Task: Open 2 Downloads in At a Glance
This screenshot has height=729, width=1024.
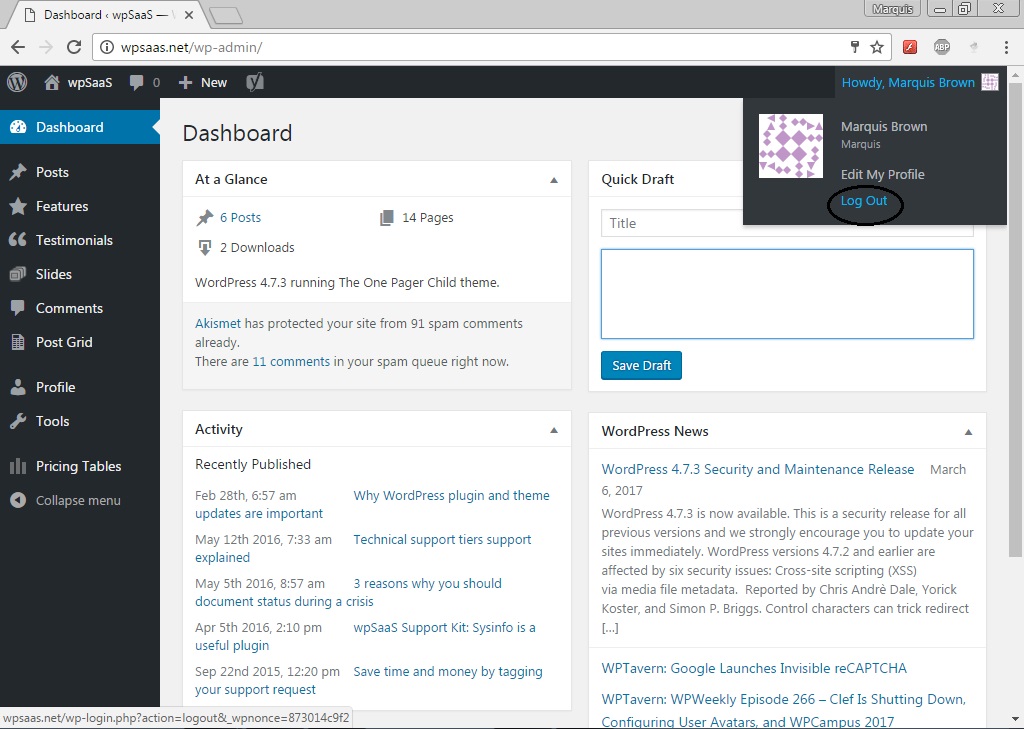Action: [x=257, y=248]
